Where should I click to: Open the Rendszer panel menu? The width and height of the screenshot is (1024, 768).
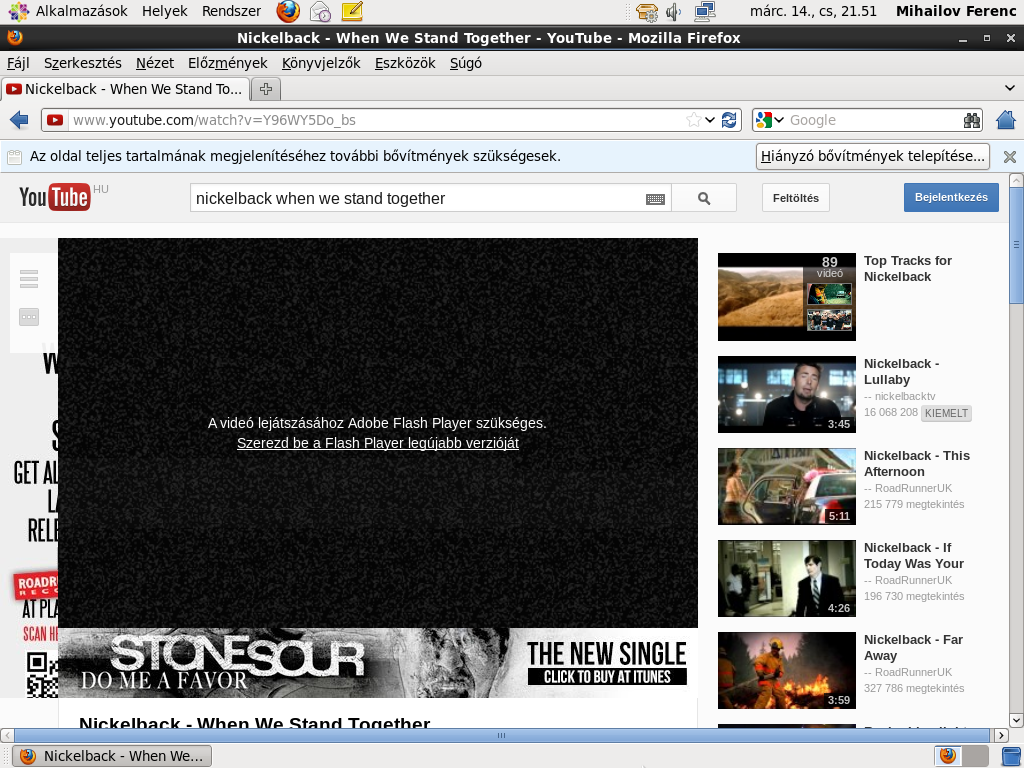coord(231,11)
